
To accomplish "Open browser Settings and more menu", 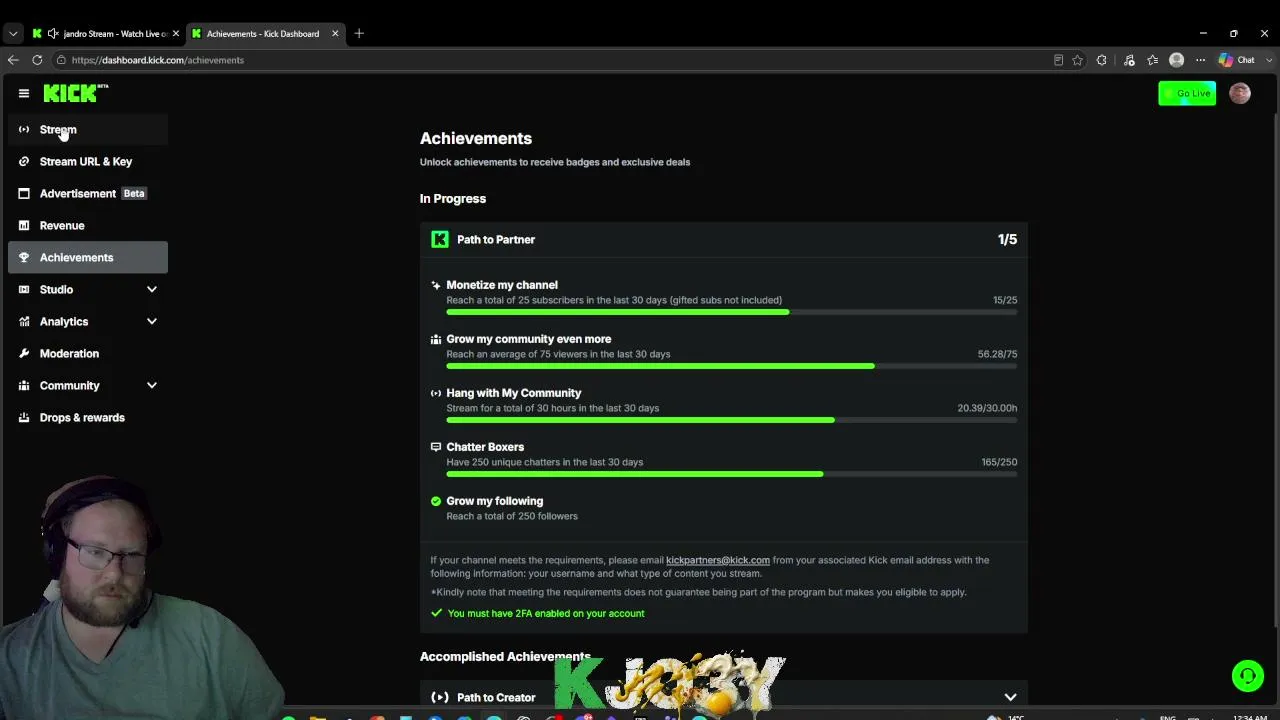I will click(x=1201, y=60).
